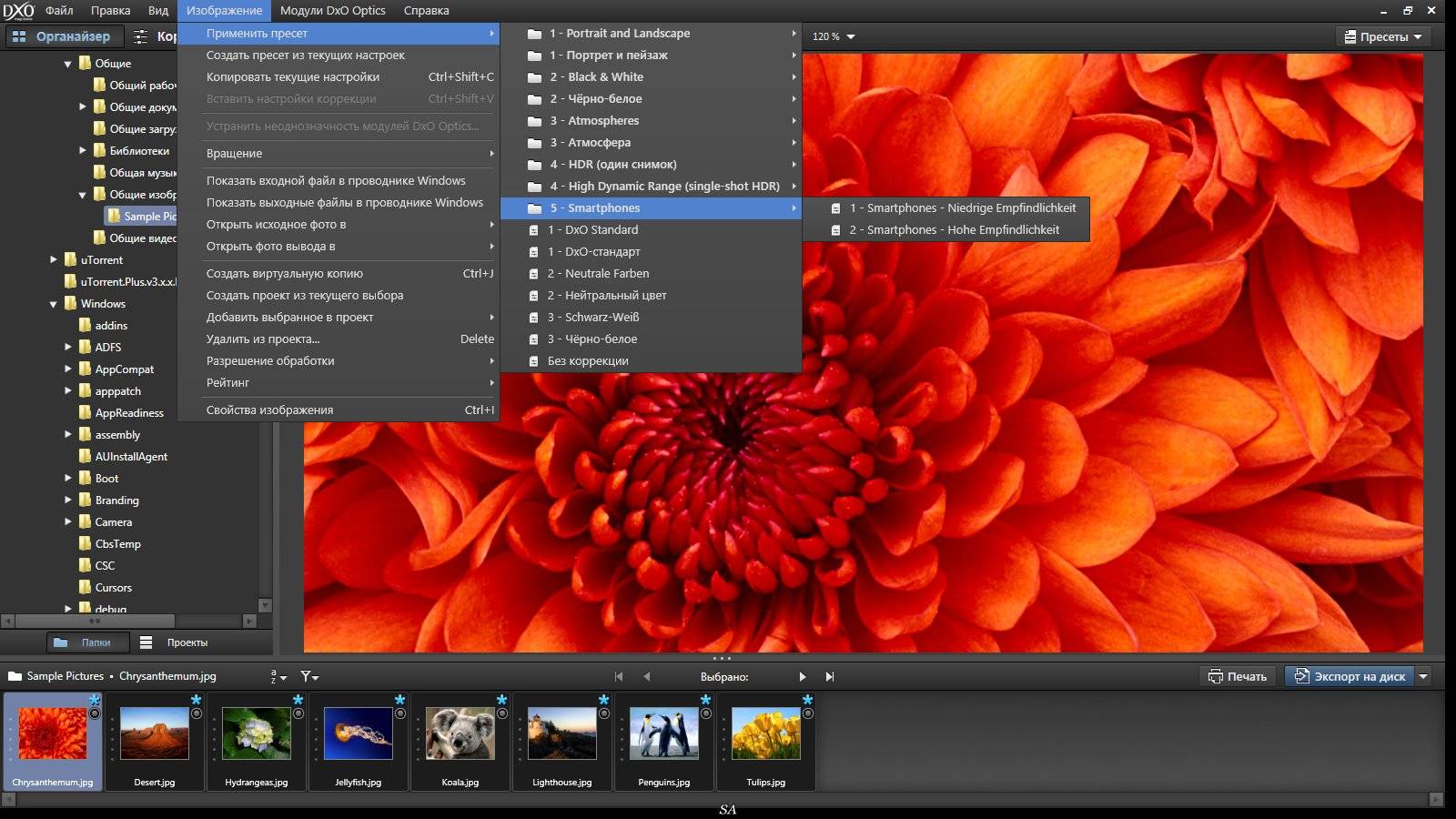Viewport: 1456px width, 819px height.
Task: Switch to the Проекты view button
Action: (x=174, y=642)
